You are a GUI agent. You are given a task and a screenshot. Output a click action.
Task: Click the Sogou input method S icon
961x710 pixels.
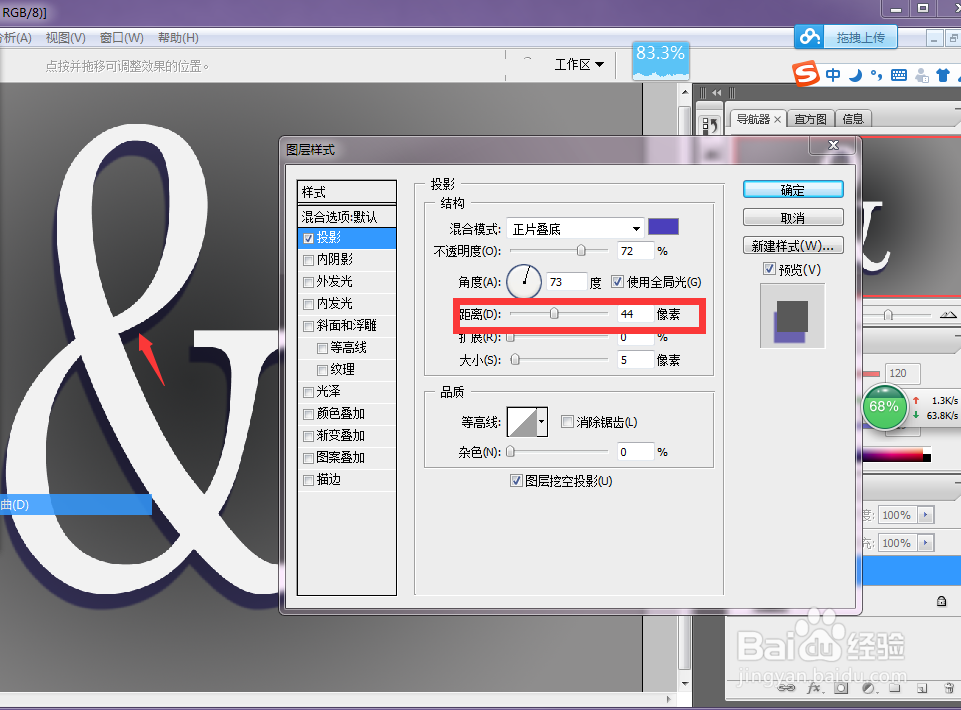click(x=806, y=74)
